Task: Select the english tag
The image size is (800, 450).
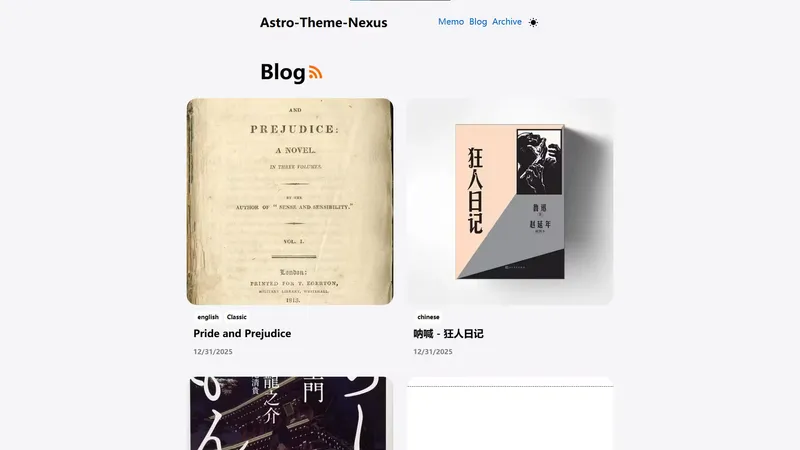Action: 208,317
